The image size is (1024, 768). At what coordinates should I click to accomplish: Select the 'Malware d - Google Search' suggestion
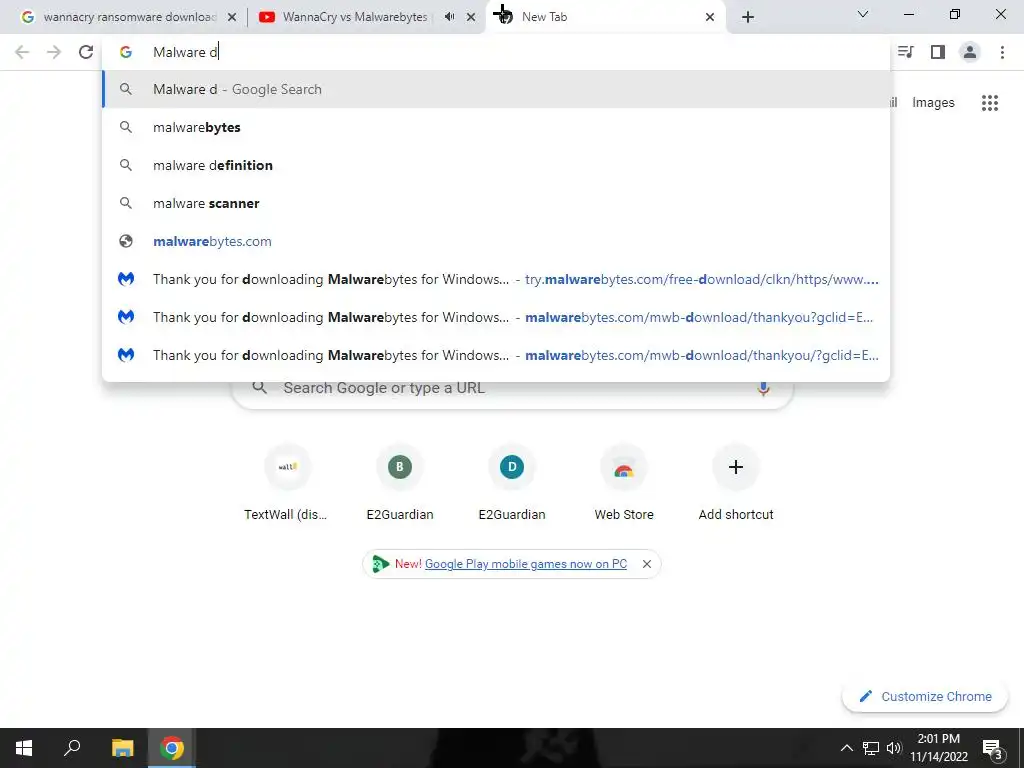point(496,89)
